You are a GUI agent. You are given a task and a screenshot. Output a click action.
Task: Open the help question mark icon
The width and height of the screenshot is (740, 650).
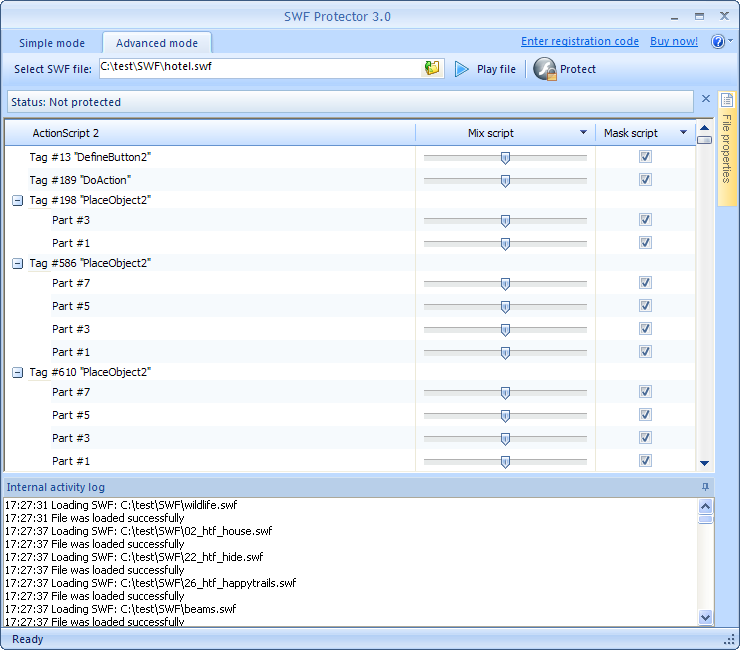pos(717,42)
